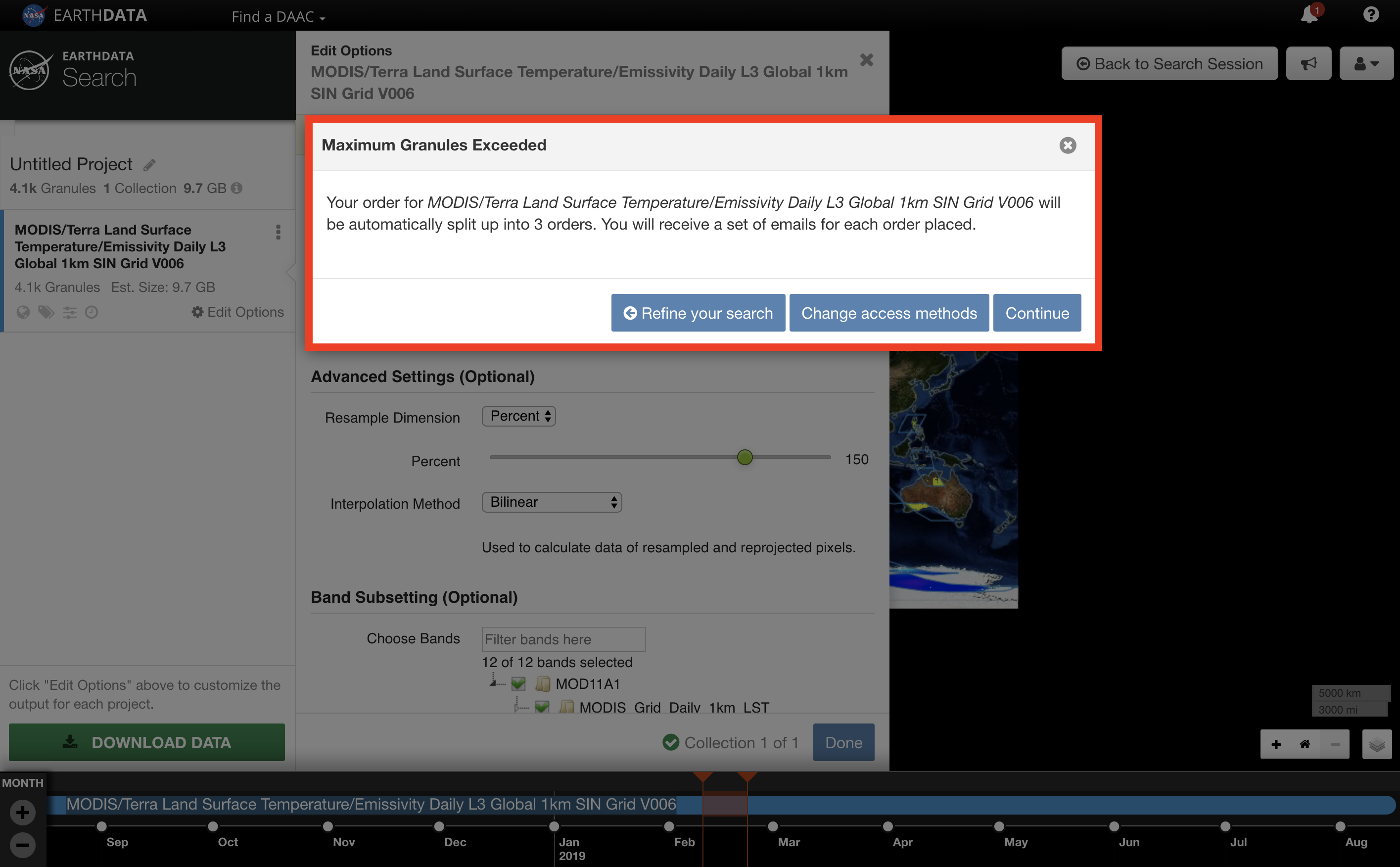The width and height of the screenshot is (1400, 867).
Task: Continue with the split order
Action: coord(1037,313)
